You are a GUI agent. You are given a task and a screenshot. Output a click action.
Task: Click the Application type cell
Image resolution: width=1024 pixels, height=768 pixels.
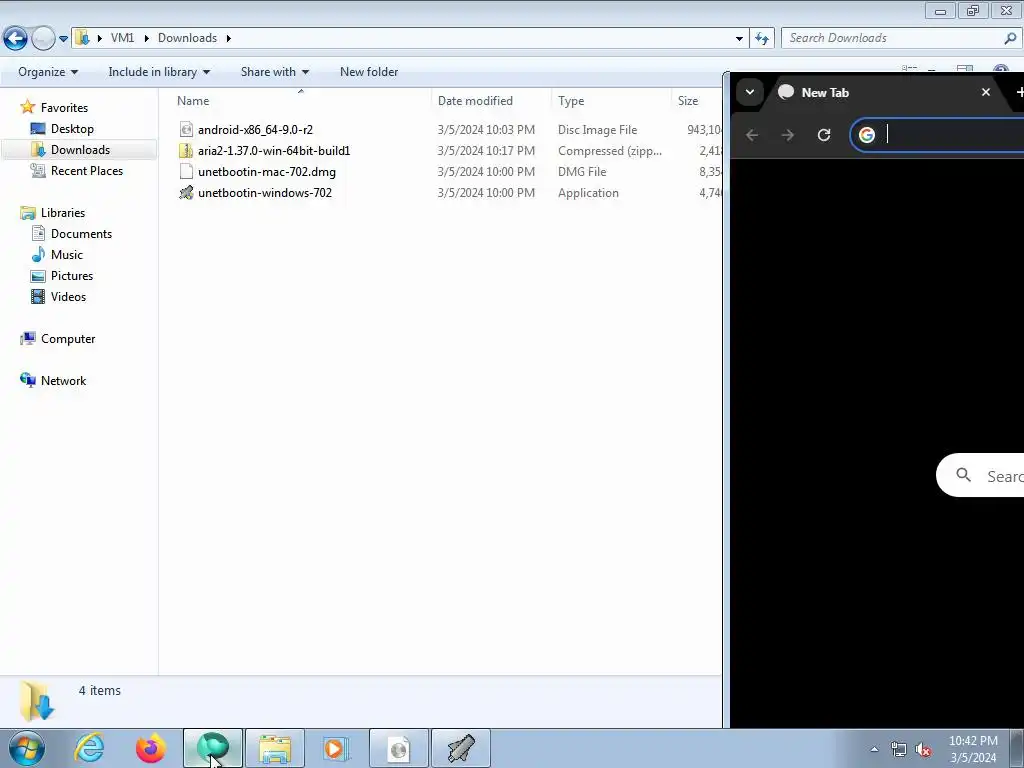(588, 193)
